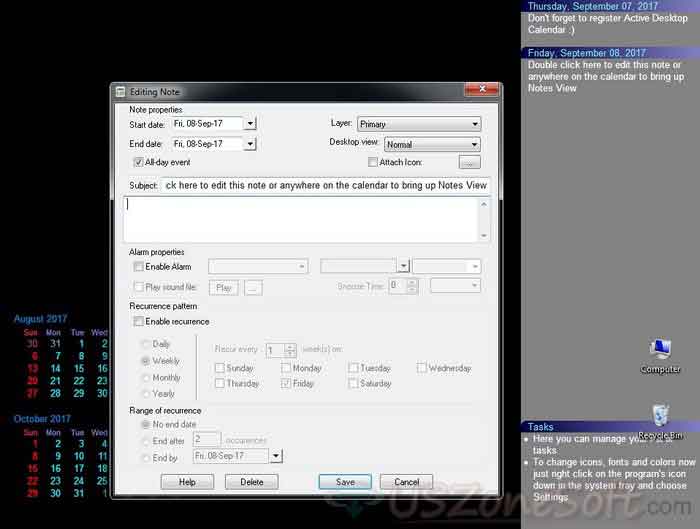Toggle the All-day event checkbox
The height and width of the screenshot is (529, 700).
(x=138, y=162)
